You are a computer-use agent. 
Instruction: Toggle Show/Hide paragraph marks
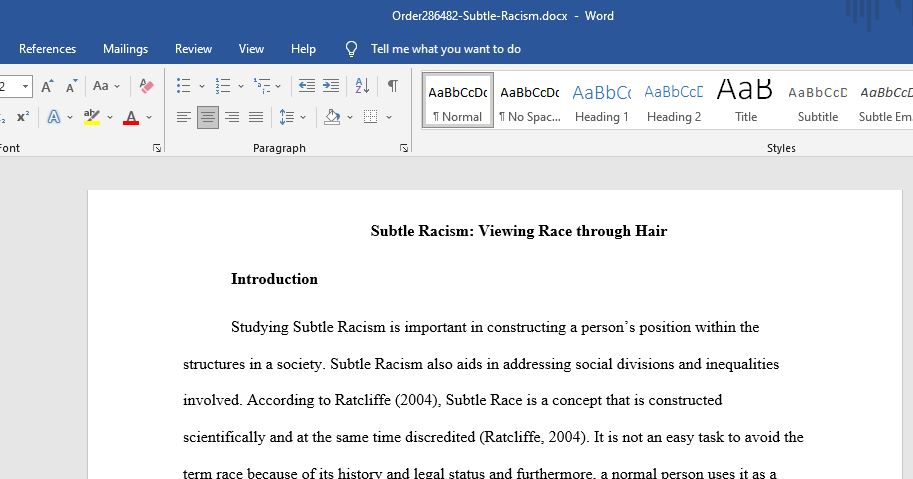click(393, 86)
